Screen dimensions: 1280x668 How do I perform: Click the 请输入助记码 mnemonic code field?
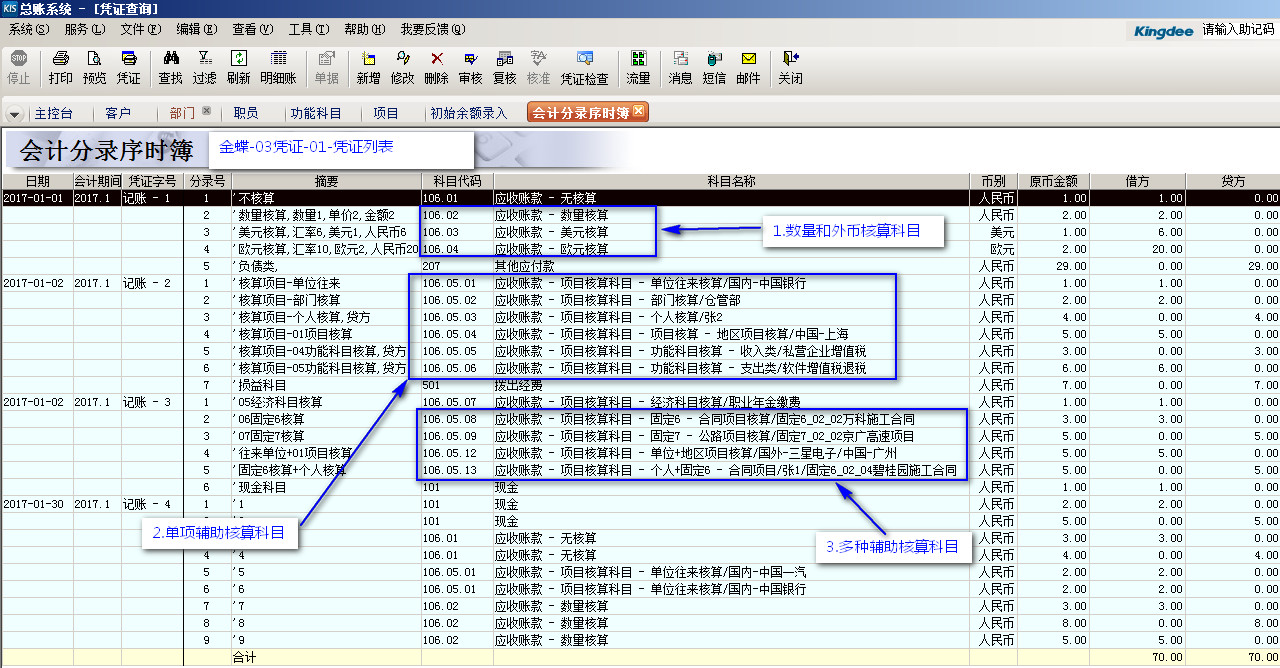pyautogui.click(x=1238, y=30)
